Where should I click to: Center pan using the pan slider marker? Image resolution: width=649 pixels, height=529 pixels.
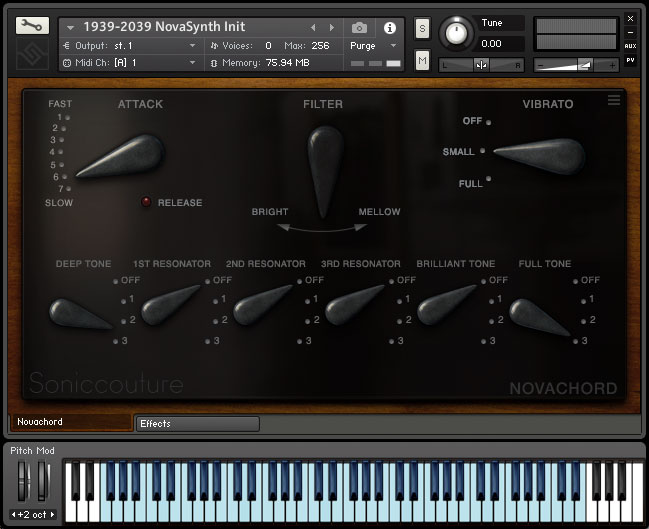[481, 65]
